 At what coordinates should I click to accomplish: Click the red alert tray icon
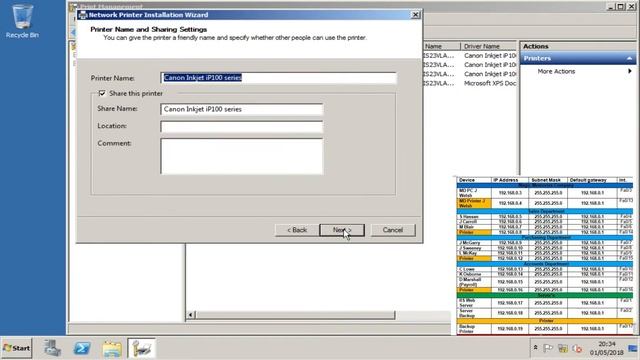coord(577,348)
